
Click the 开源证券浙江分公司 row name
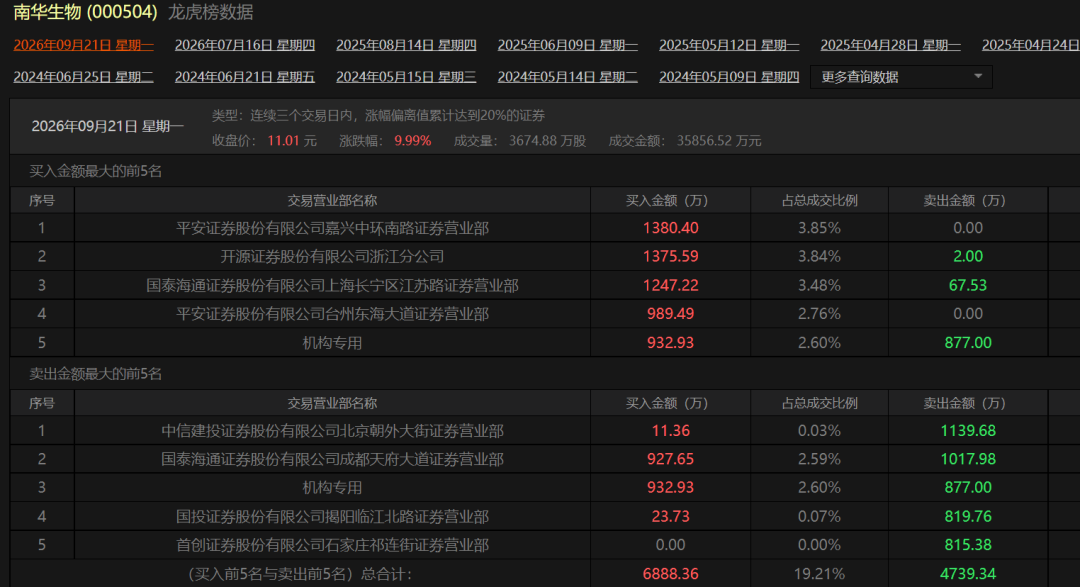[x=332, y=256]
